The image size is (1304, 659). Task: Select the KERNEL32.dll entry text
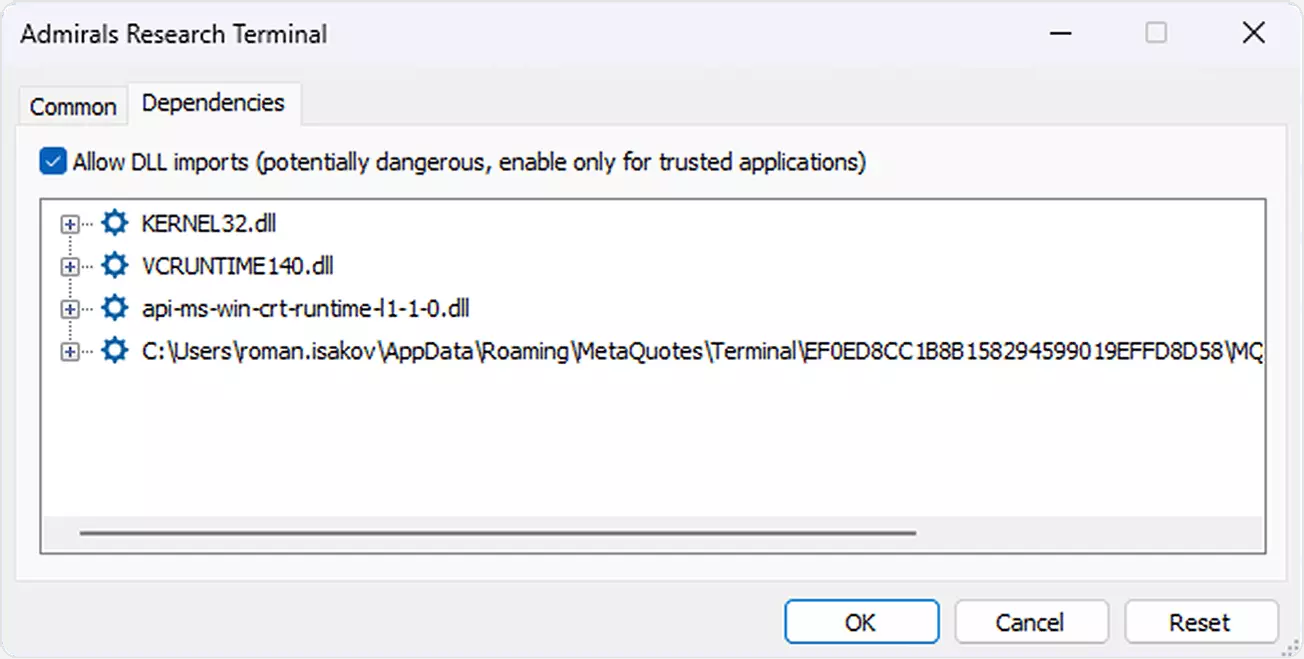[x=208, y=223]
